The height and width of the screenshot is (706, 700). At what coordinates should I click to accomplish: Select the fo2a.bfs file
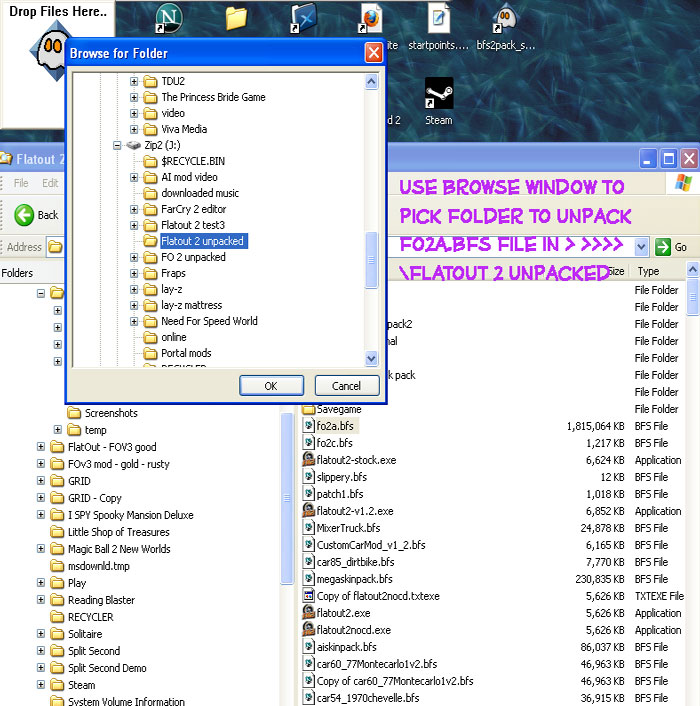click(x=334, y=425)
